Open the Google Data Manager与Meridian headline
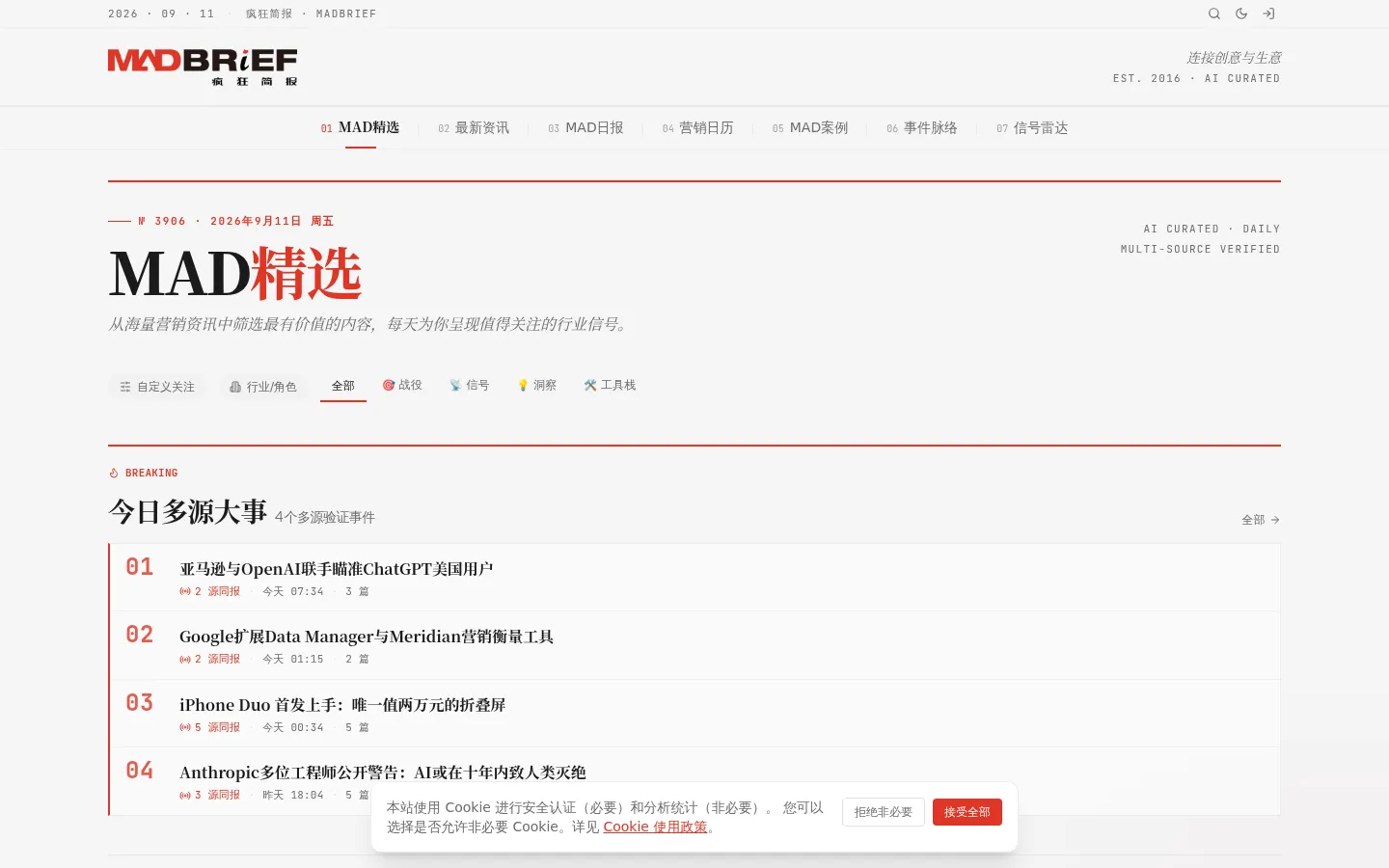The image size is (1389, 868). [367, 637]
